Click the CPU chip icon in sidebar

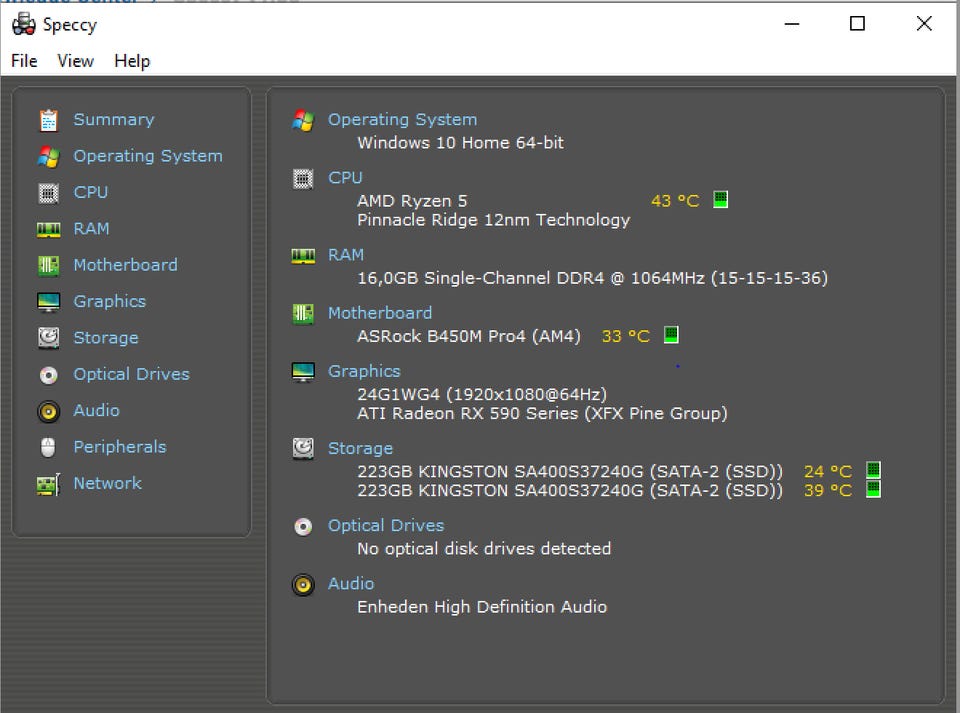48,192
